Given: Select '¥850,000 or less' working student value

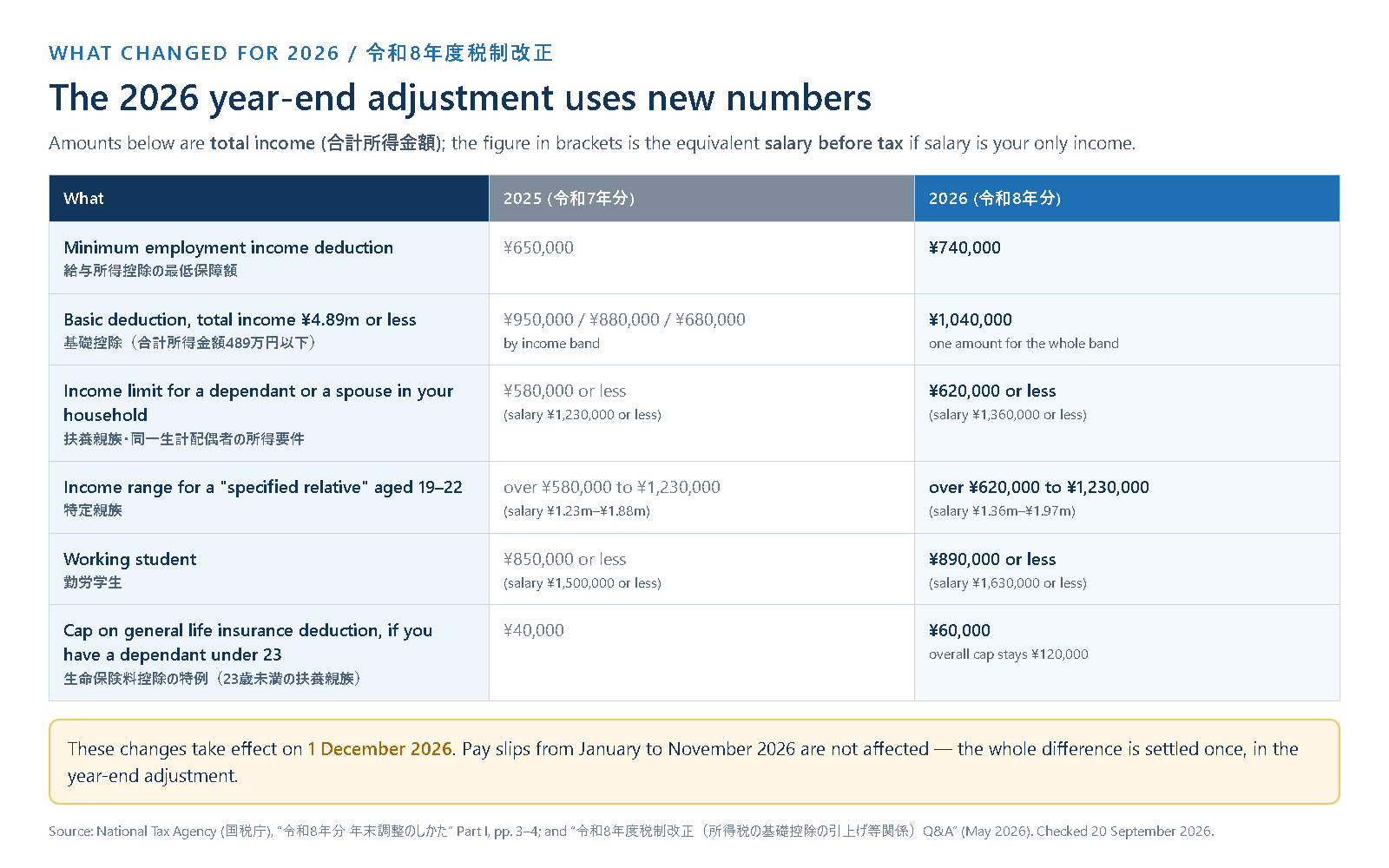Looking at the screenshot, I should coord(564,559).
